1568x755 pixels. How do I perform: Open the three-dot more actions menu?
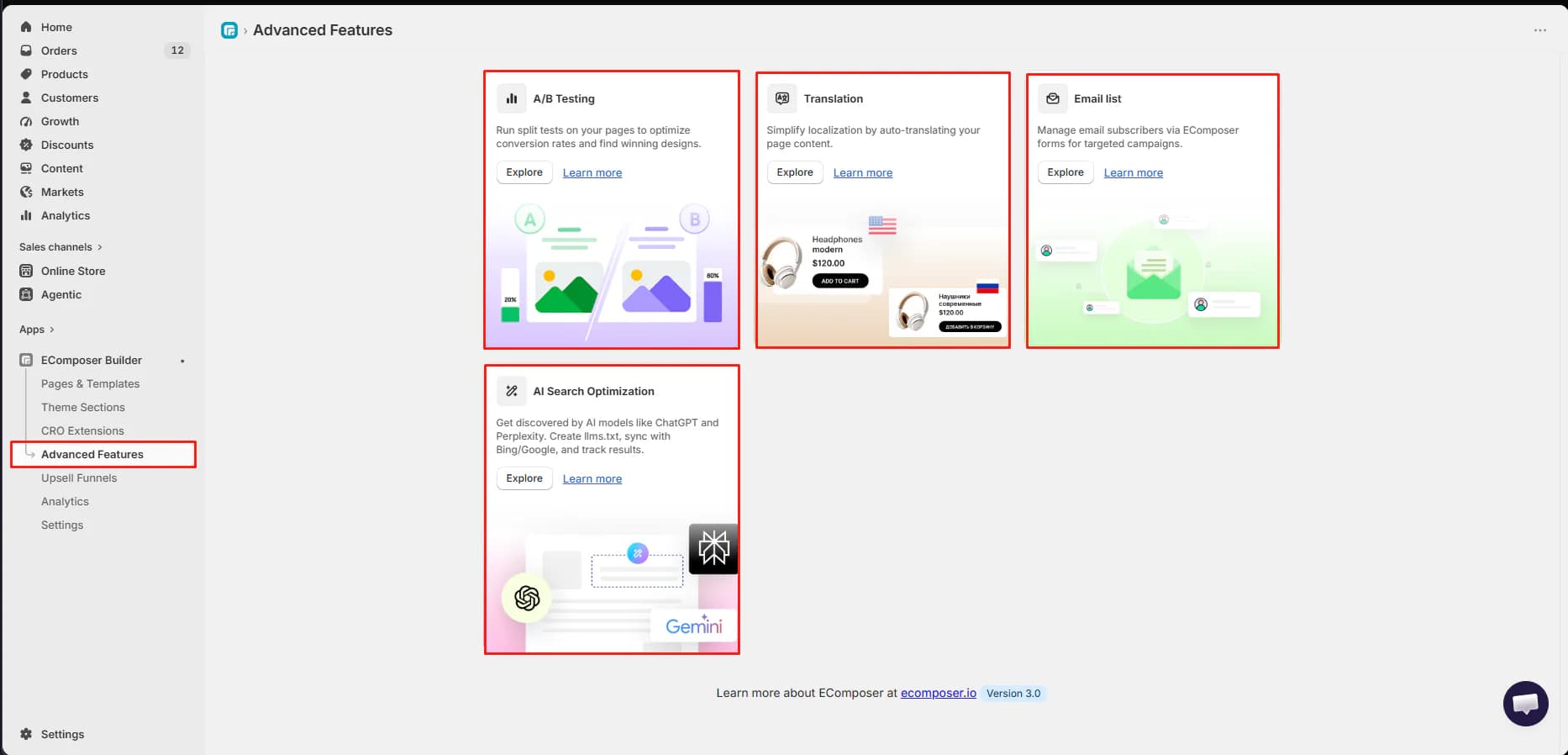1539,30
